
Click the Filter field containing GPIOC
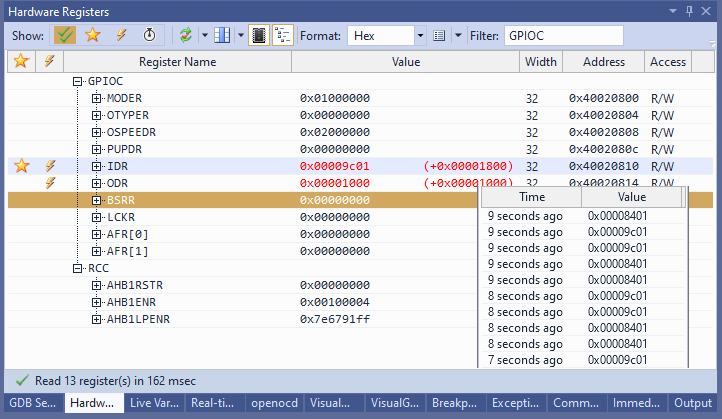(x=564, y=35)
